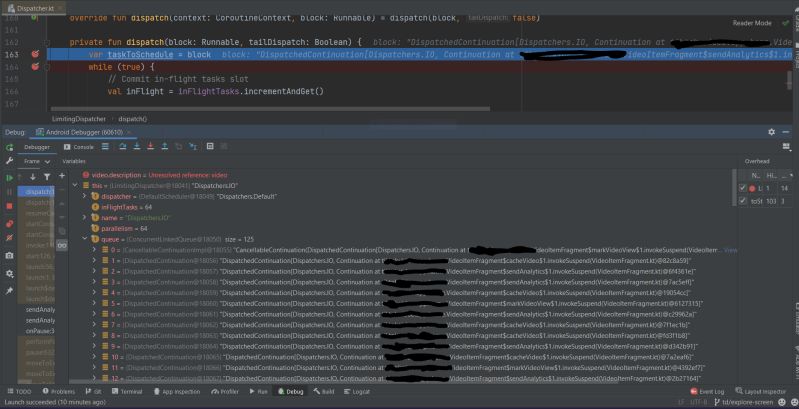Click the breakpoint marker on line 164
The width and height of the screenshot is (799, 409).
tap(35, 67)
